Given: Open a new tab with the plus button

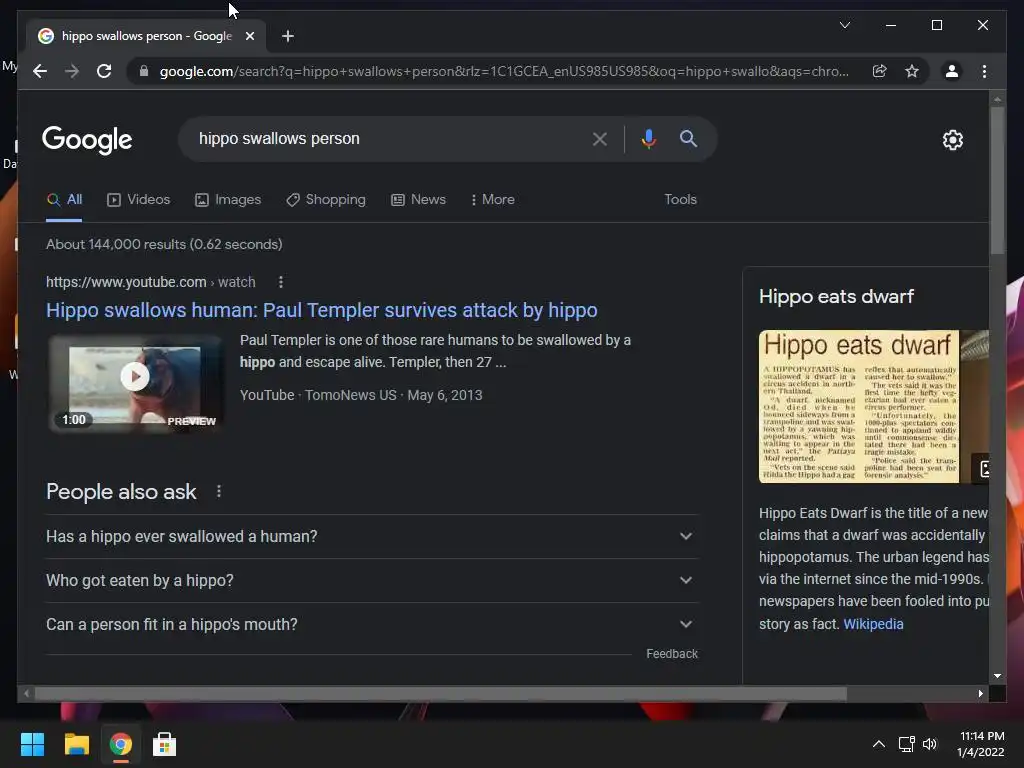Looking at the screenshot, I should coord(287,36).
